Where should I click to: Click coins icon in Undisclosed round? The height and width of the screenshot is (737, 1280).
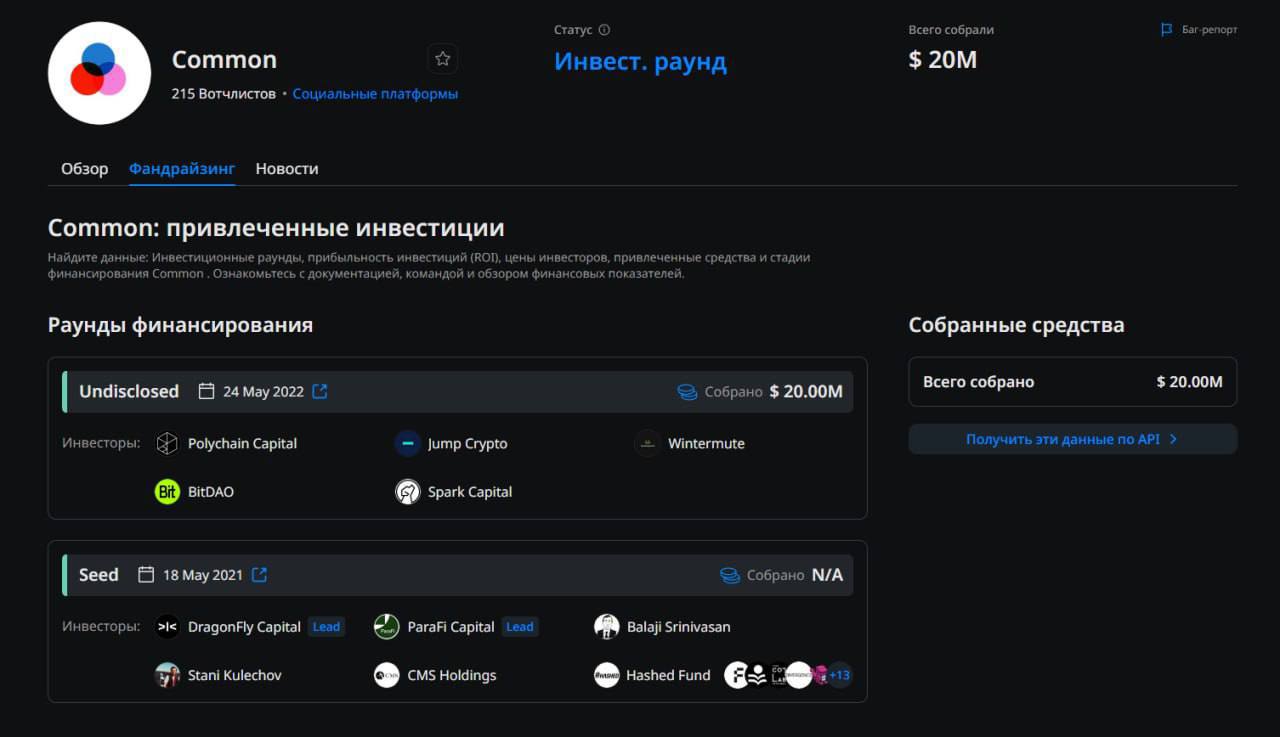tap(687, 392)
